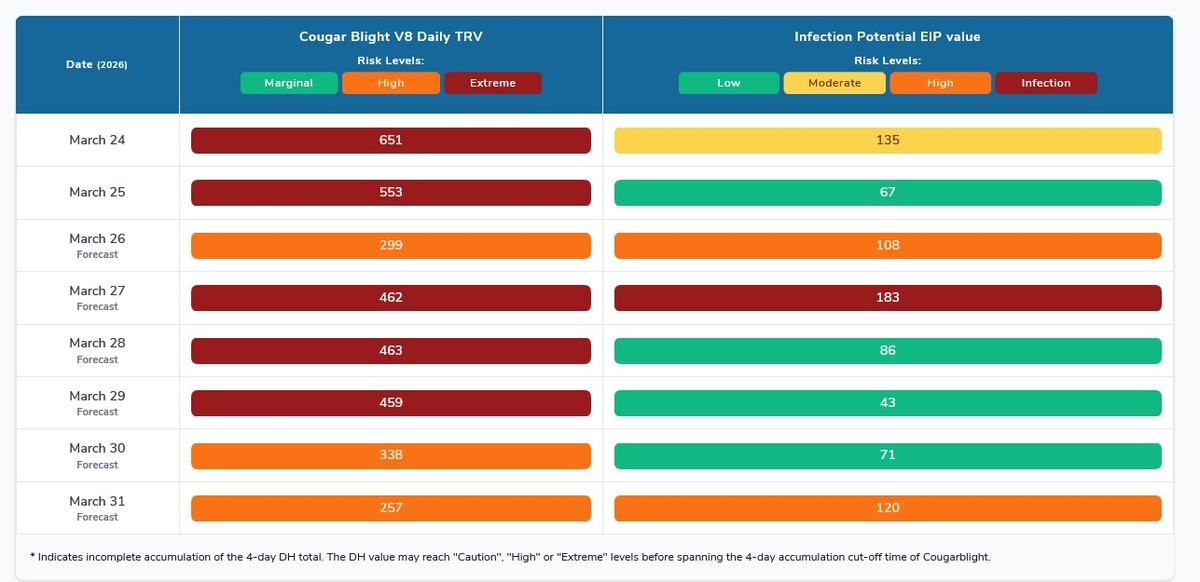The height and width of the screenshot is (582, 1200).
Task: Select the March 31 EIP value 120
Action: [887, 507]
